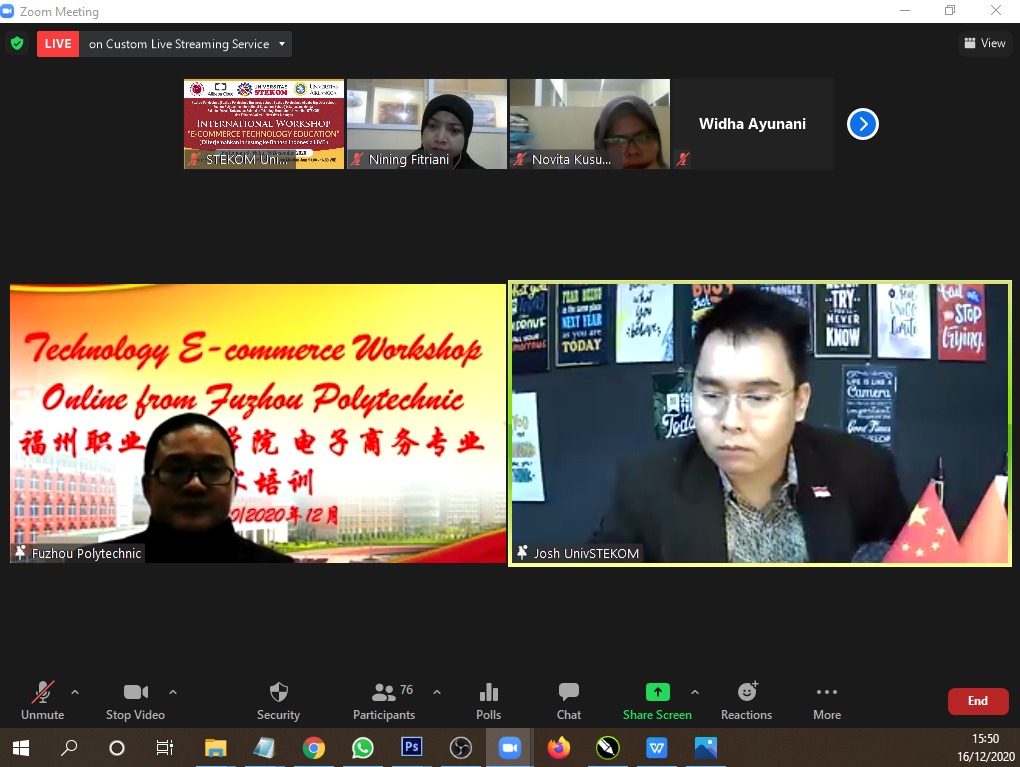Click the red End meeting button
Screen dimensions: 1020x767
coord(978,701)
